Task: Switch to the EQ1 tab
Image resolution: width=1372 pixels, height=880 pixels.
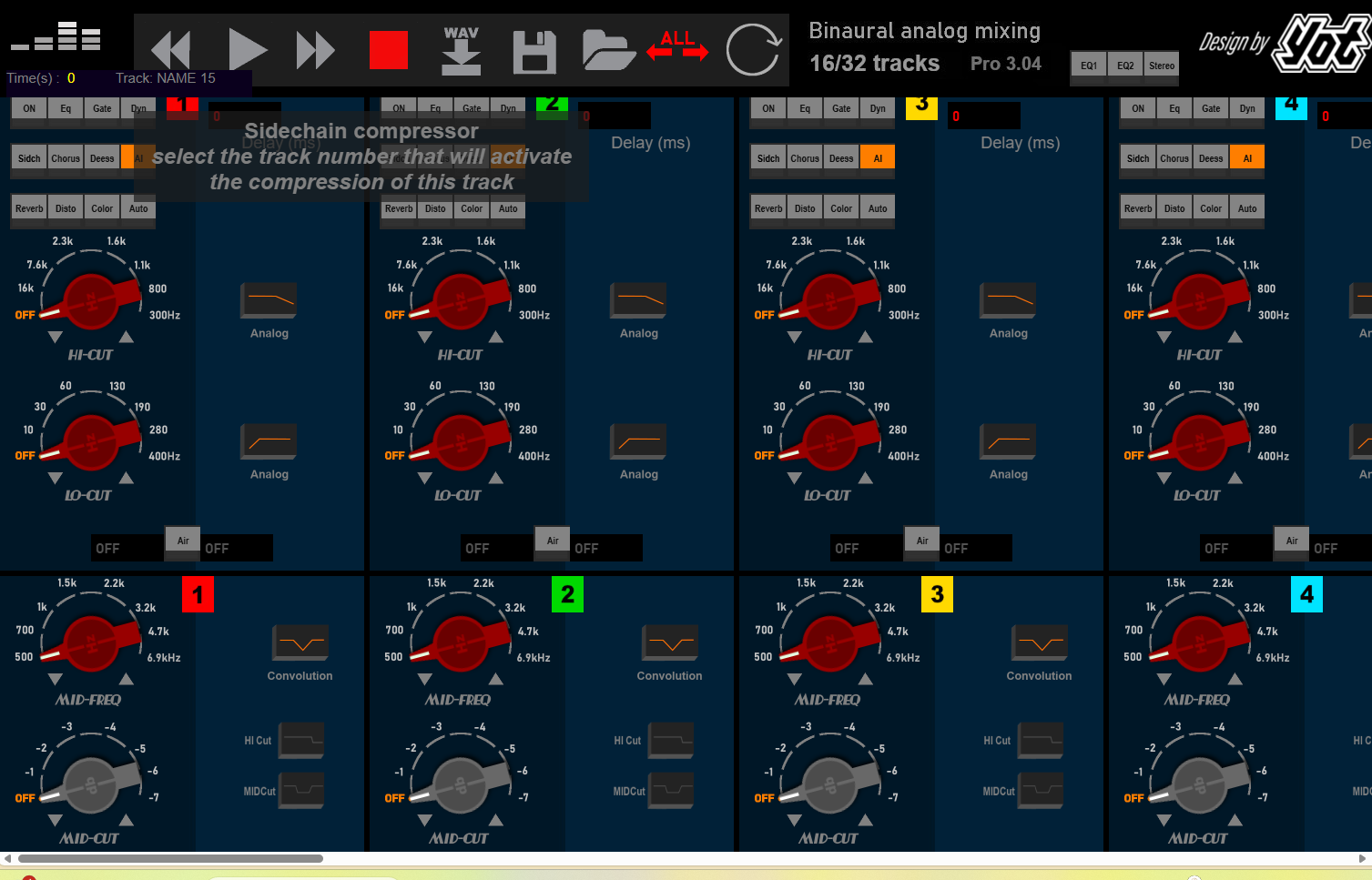Action: [1089, 66]
